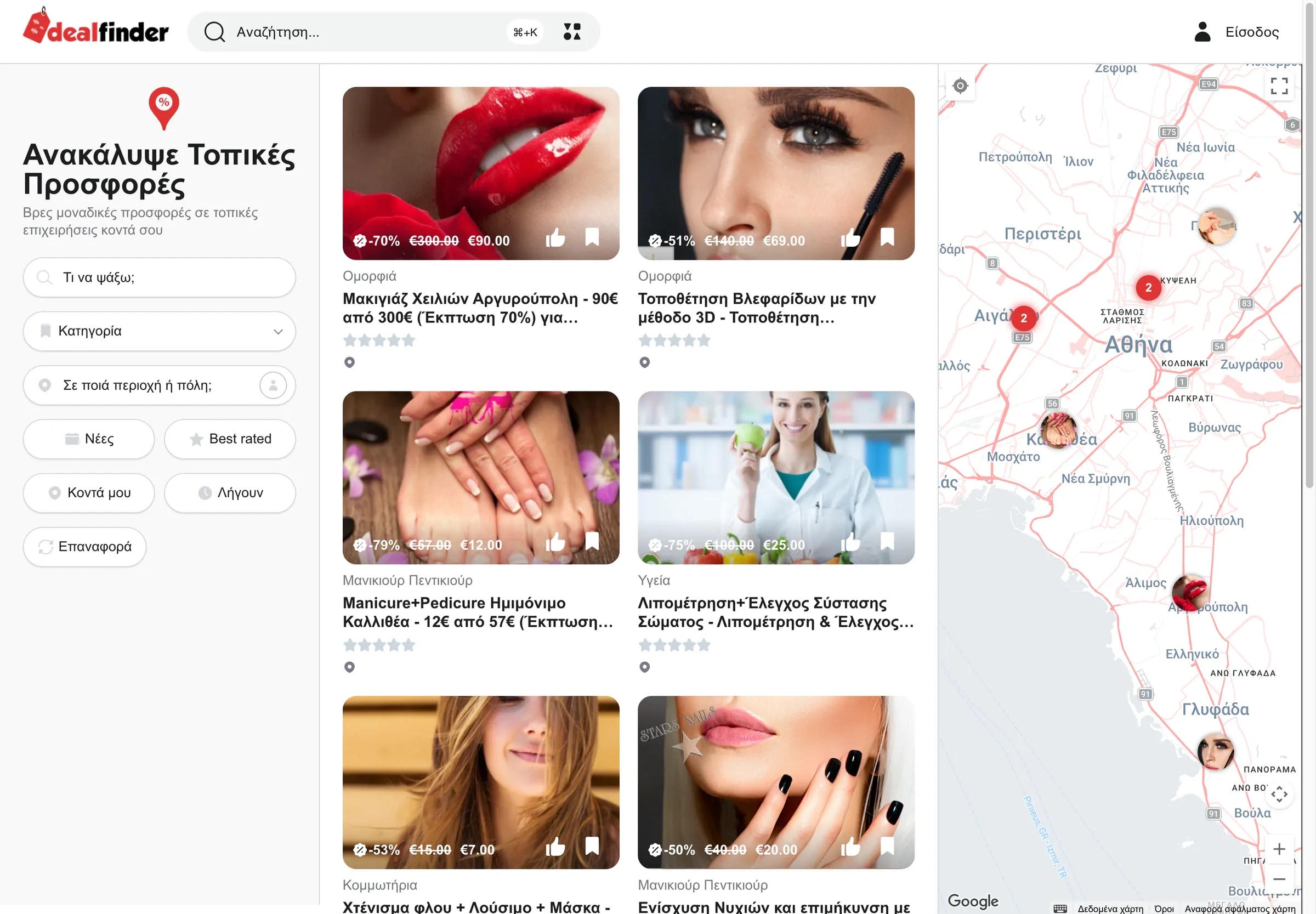Like the Manicure+Pedicure Ημιμόνιμο deal

tap(555, 541)
